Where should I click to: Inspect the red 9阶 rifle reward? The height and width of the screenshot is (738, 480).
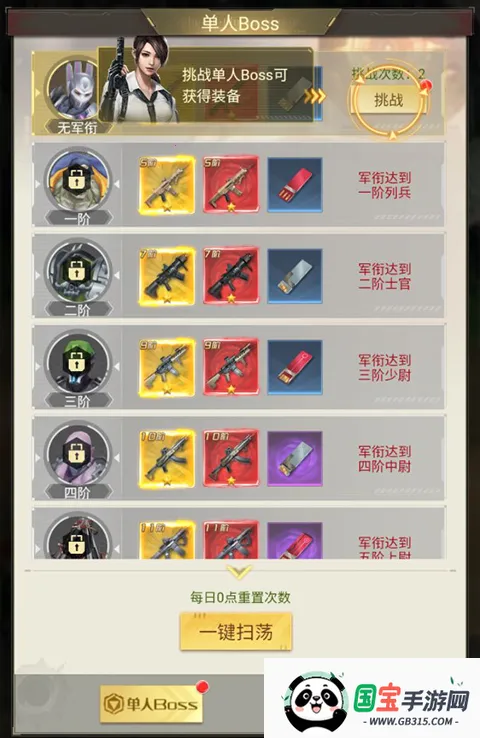tap(231, 368)
